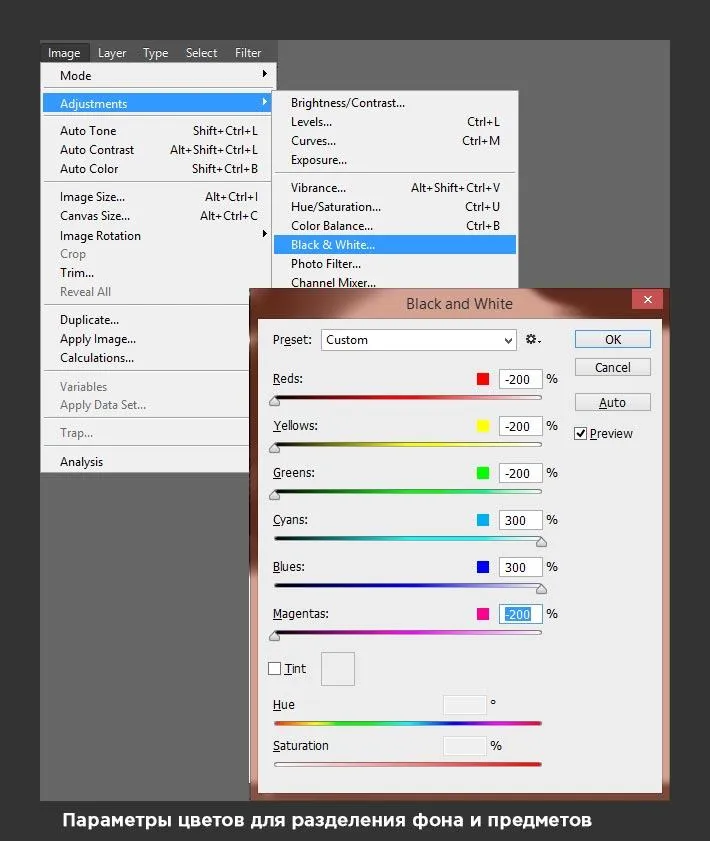Image resolution: width=710 pixels, height=841 pixels.
Task: Close the Black and White dialog
Action: 647,299
